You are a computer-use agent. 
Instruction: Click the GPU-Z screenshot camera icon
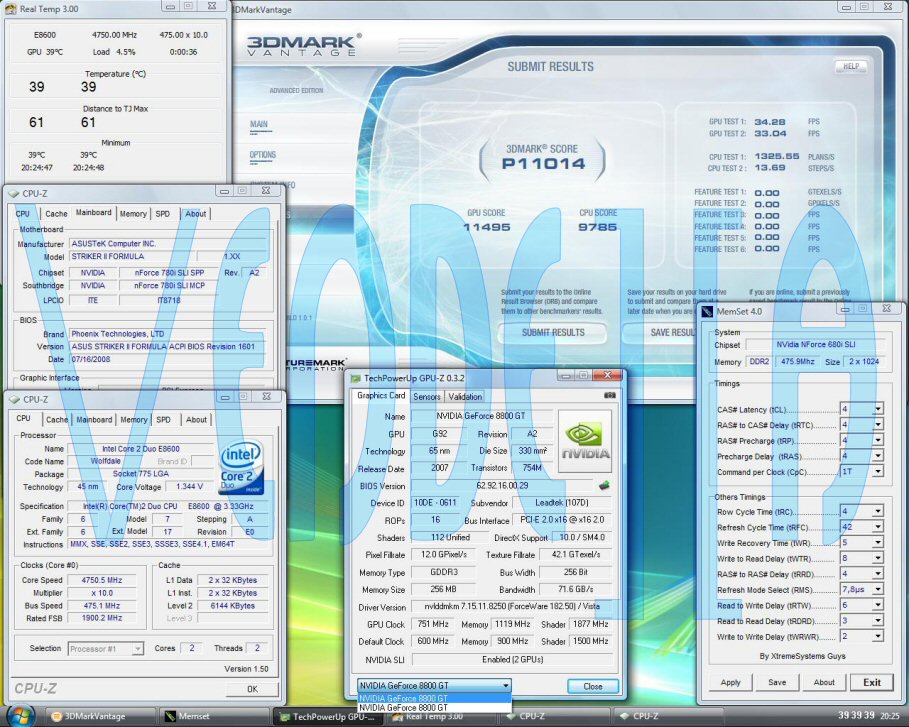pos(609,395)
